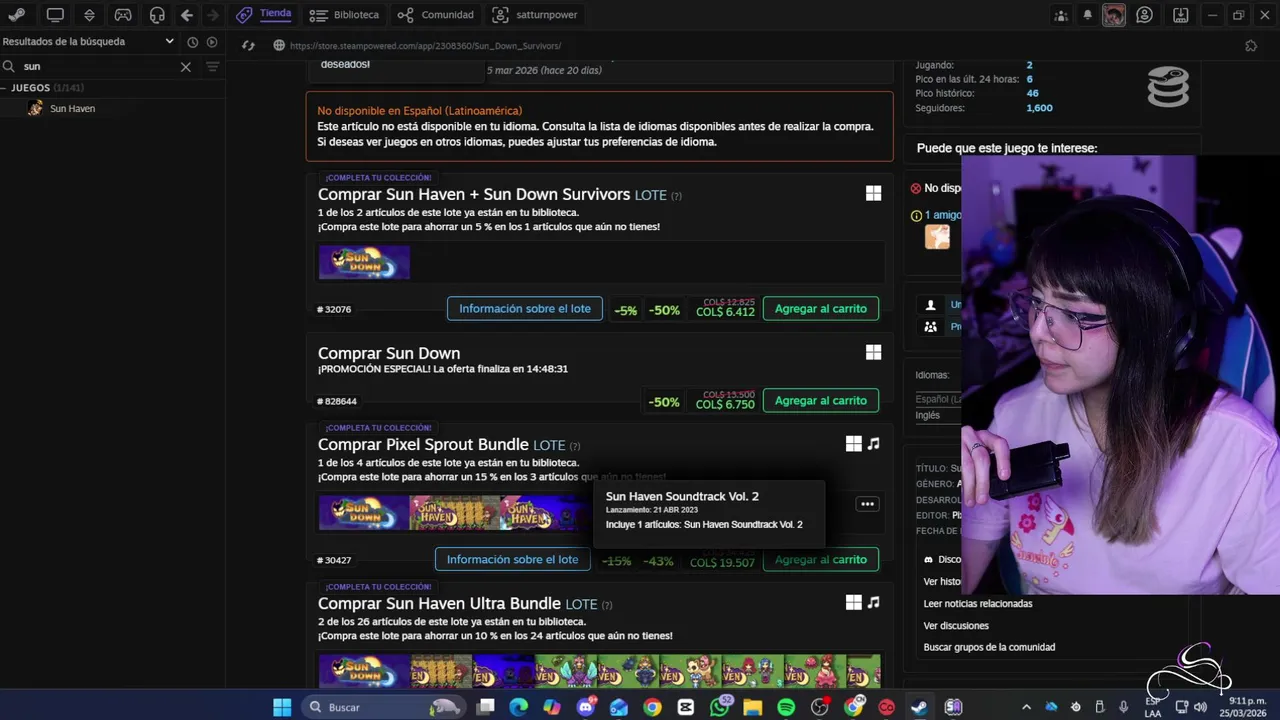Open Ver discusiones link

tap(956, 626)
